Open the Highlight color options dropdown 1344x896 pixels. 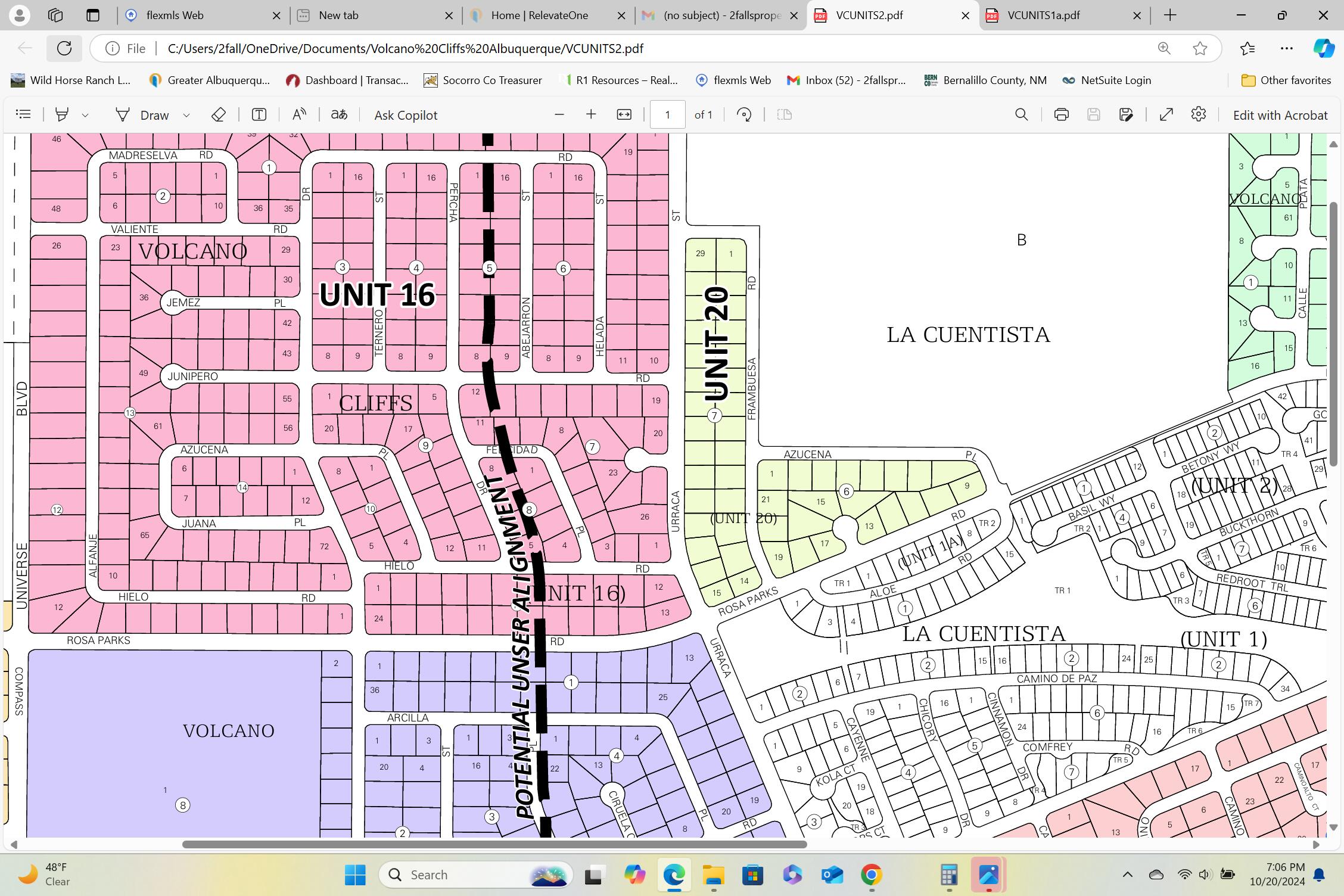pyautogui.click(x=86, y=114)
